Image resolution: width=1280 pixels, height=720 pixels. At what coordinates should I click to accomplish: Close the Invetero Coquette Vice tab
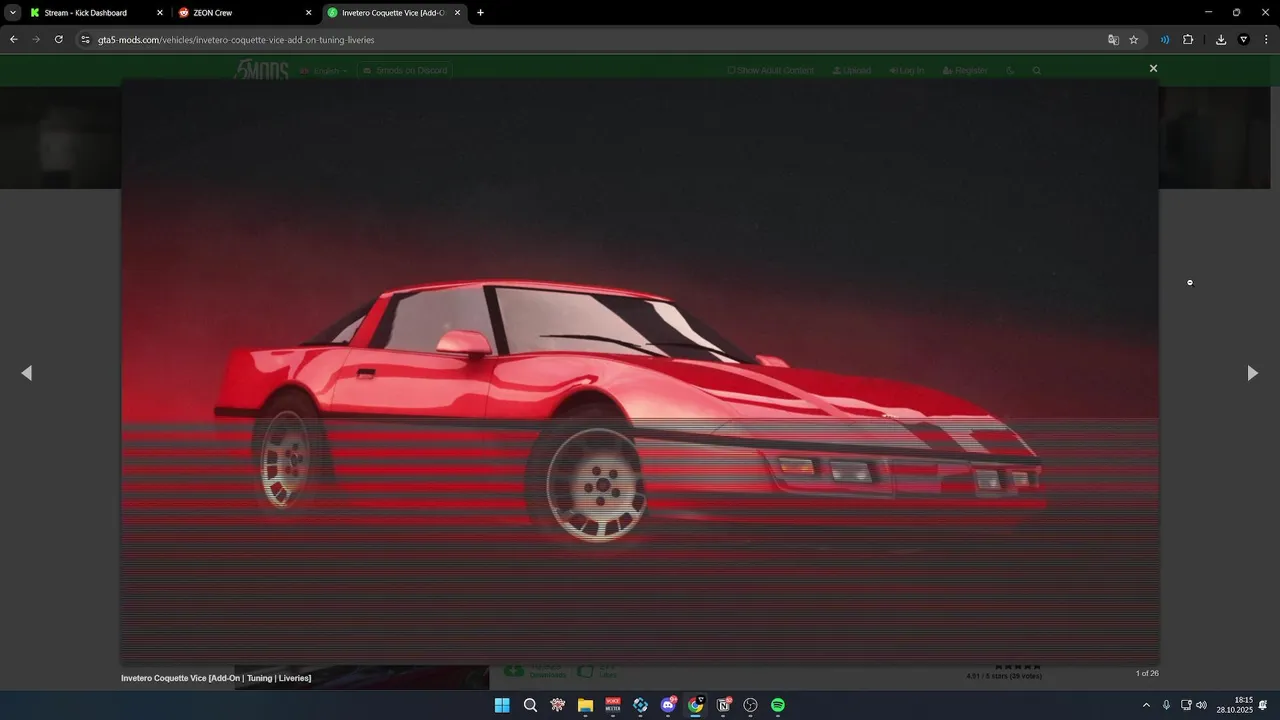pyautogui.click(x=458, y=13)
